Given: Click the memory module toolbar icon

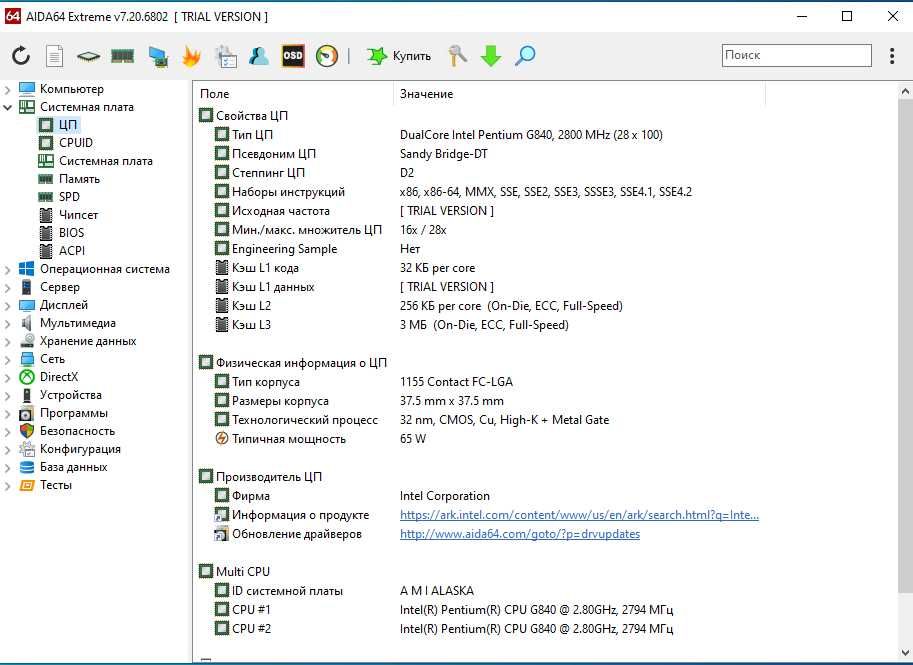Looking at the screenshot, I should click(x=122, y=56).
